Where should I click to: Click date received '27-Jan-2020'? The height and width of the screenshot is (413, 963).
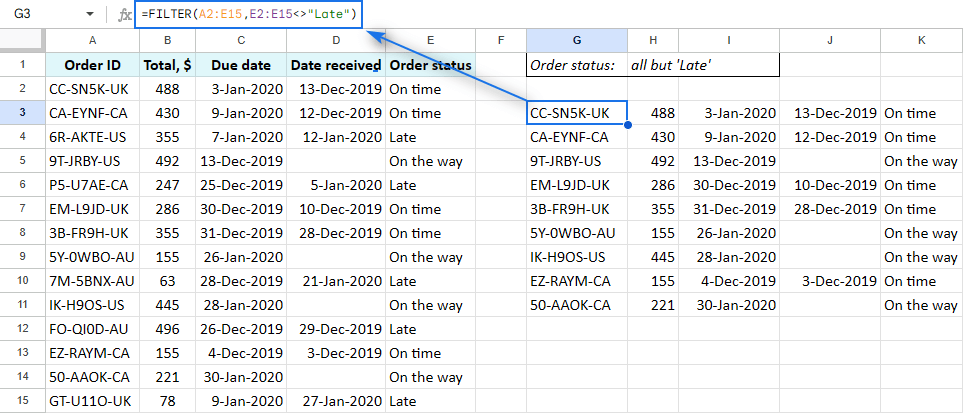tap(336, 401)
